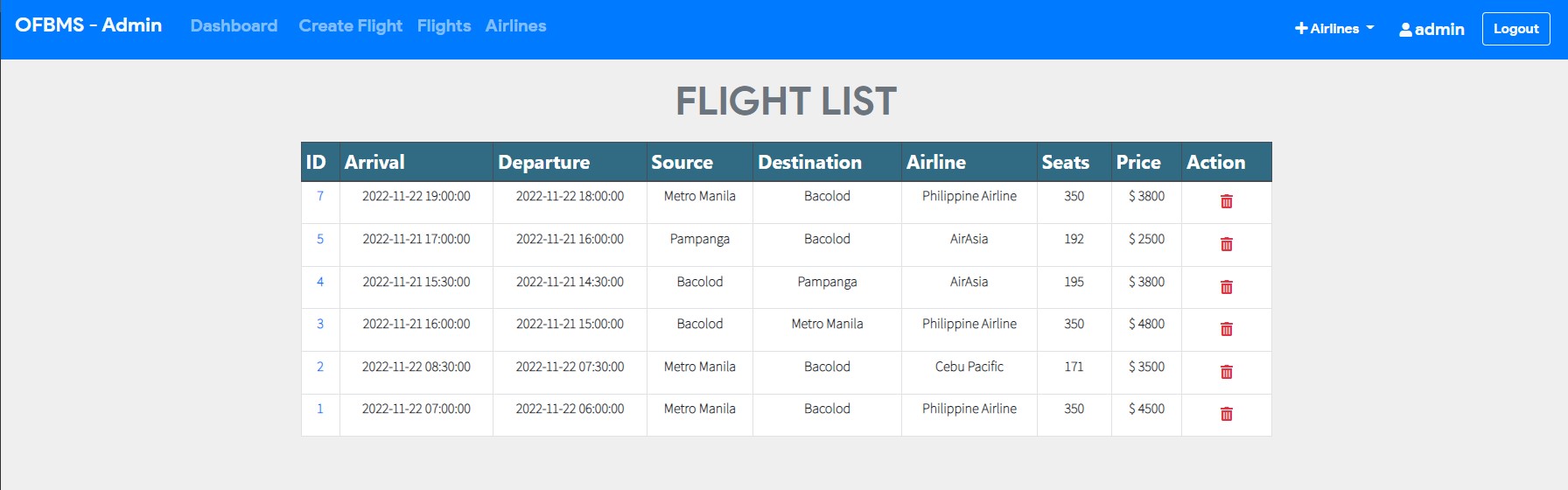Delete flight ID 1 trash icon

1226,414
